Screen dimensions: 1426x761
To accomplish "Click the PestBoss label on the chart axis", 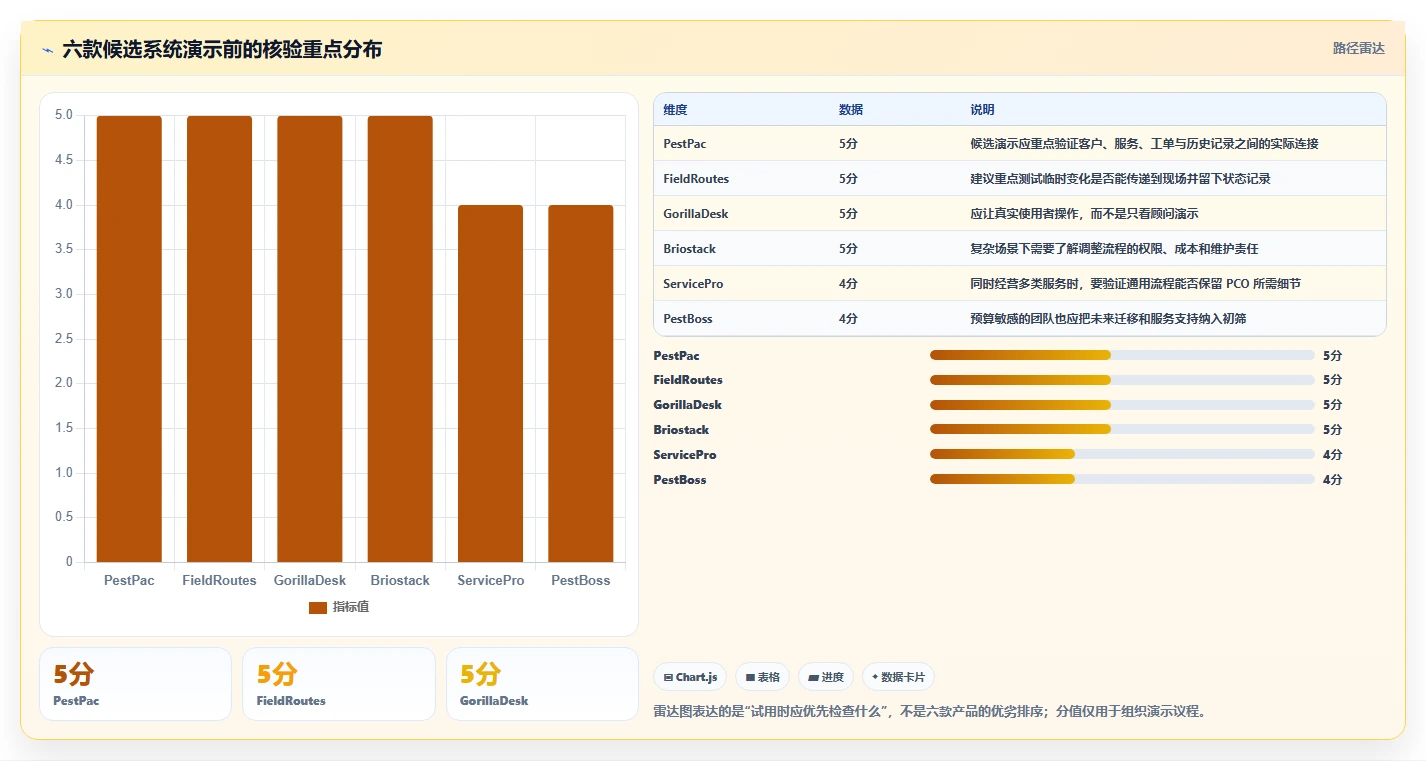I will (x=581, y=581).
